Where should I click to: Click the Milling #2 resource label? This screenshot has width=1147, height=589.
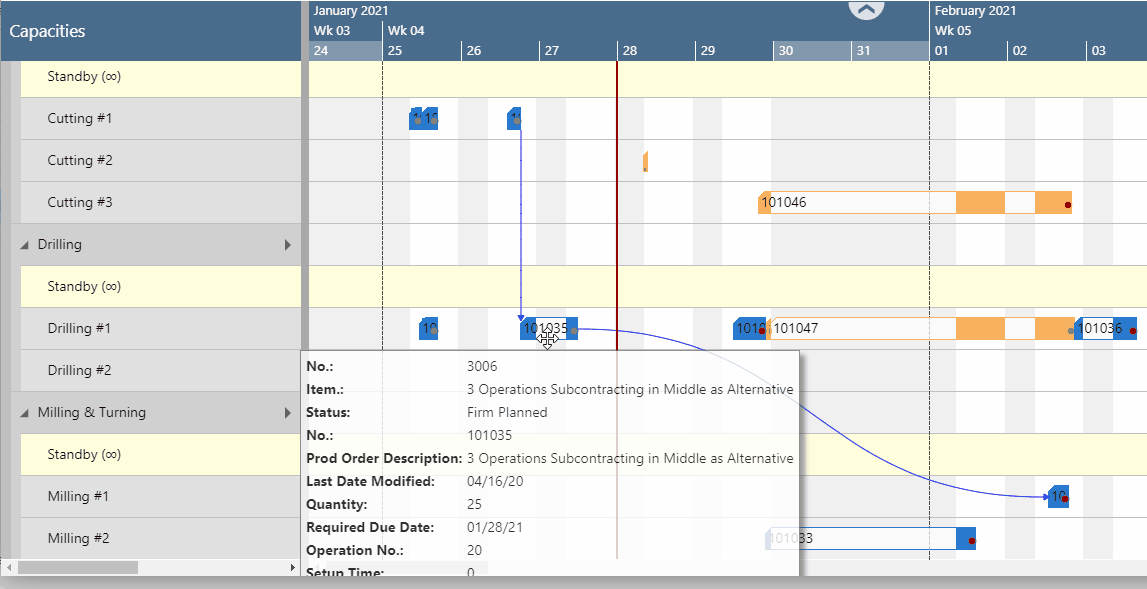[x=78, y=539]
